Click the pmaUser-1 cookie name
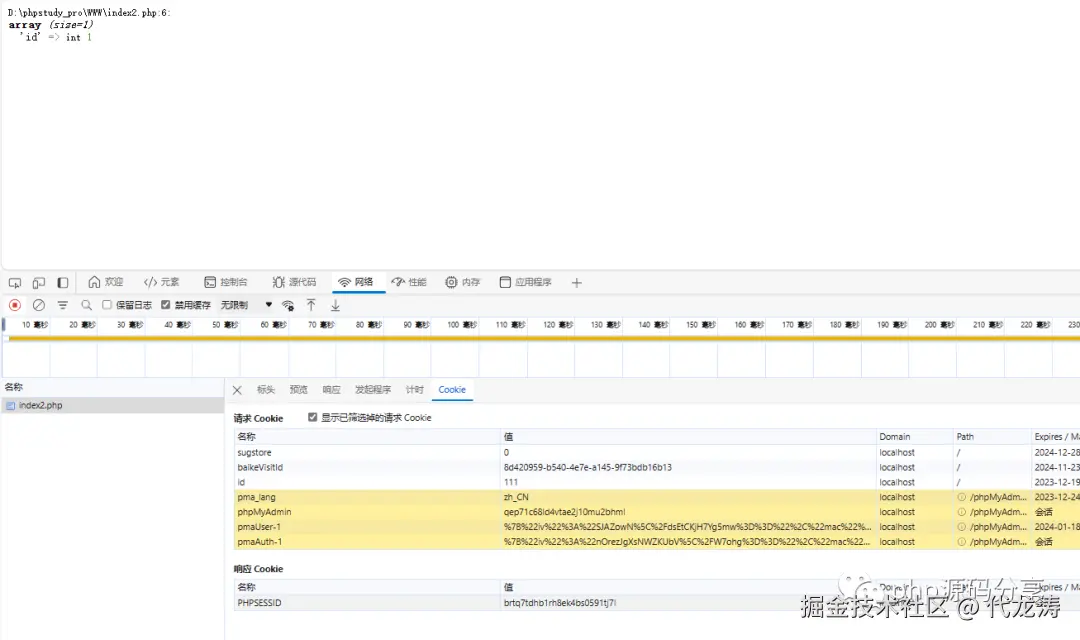1080x640 pixels. tap(259, 527)
